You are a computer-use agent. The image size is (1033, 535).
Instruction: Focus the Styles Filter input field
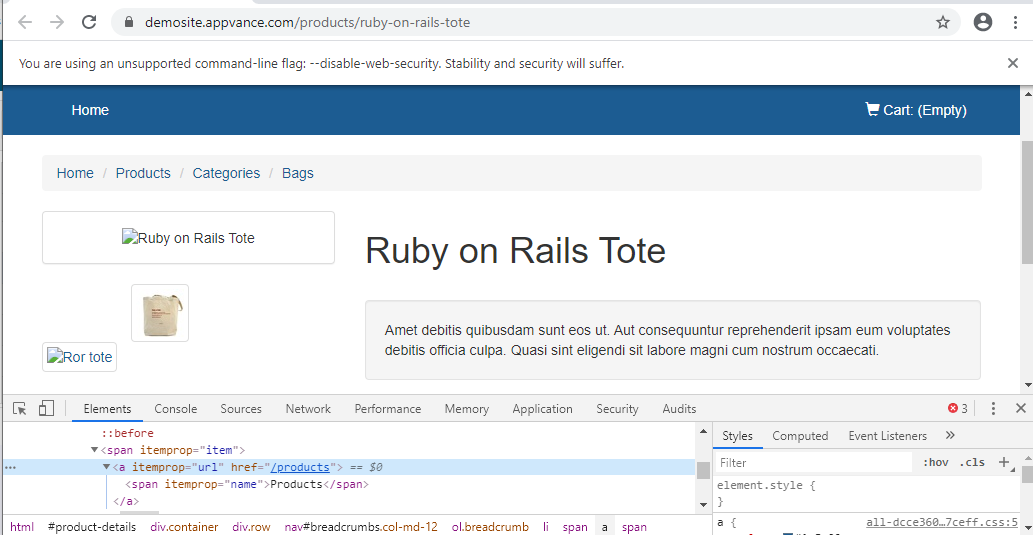(x=814, y=463)
